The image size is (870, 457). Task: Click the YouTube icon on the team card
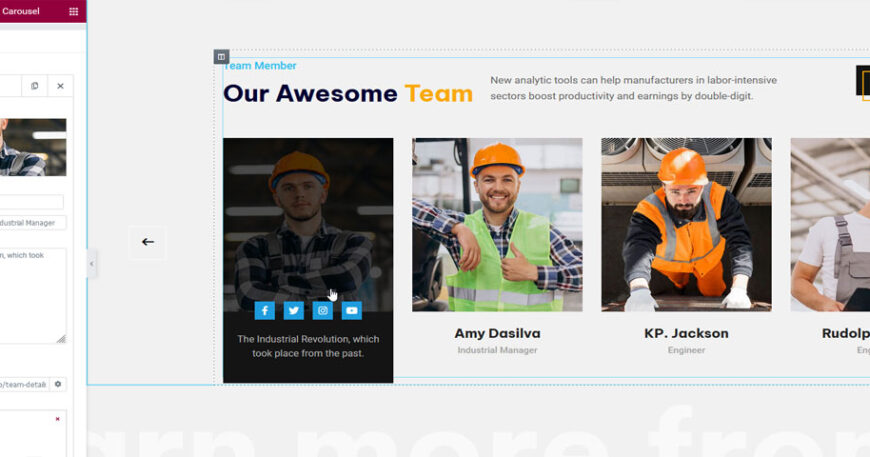(x=351, y=311)
